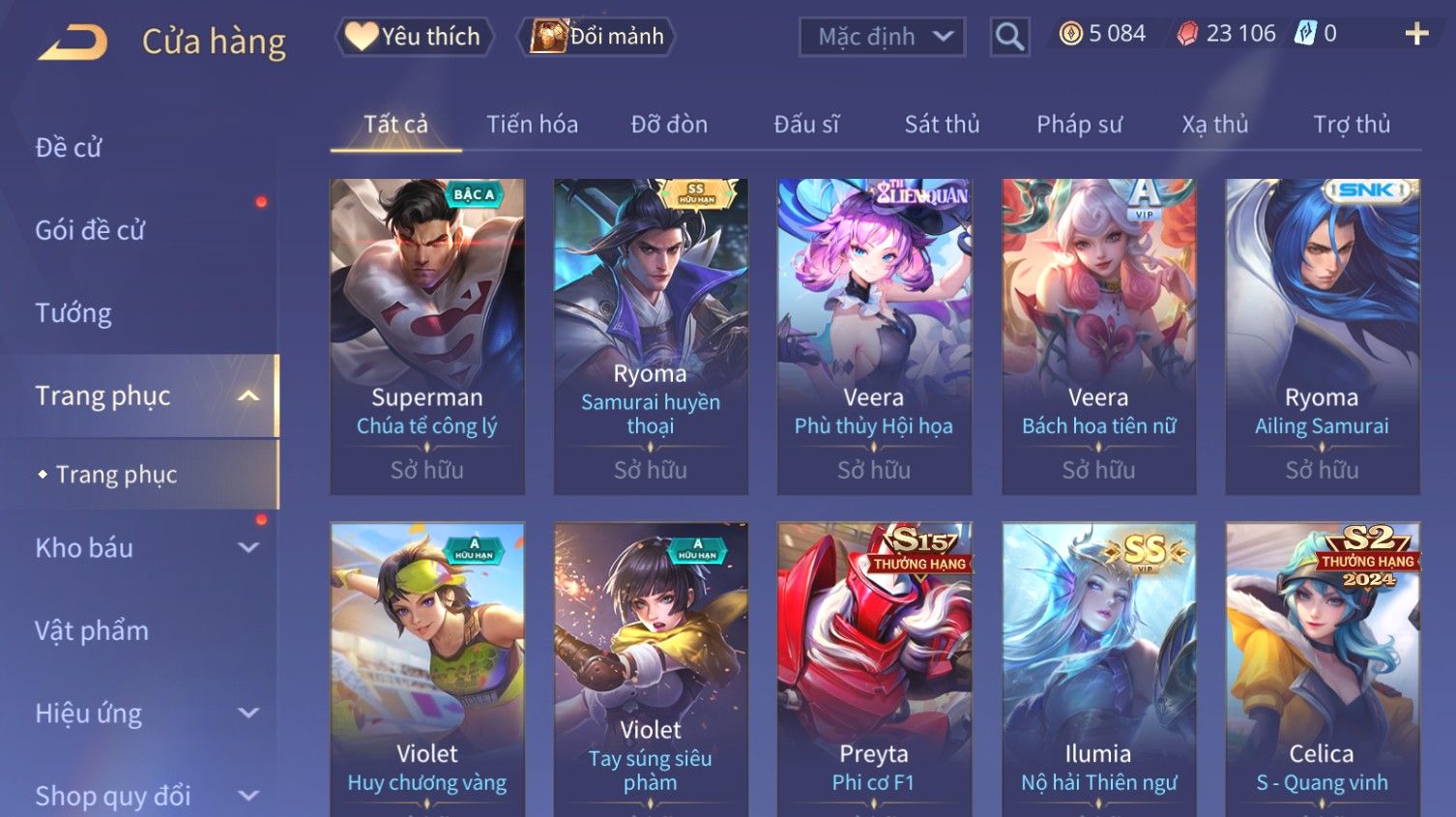Screen dimensions: 1456x817
Task: Select Superman Chúa tể công lý skin
Action: click(x=427, y=336)
